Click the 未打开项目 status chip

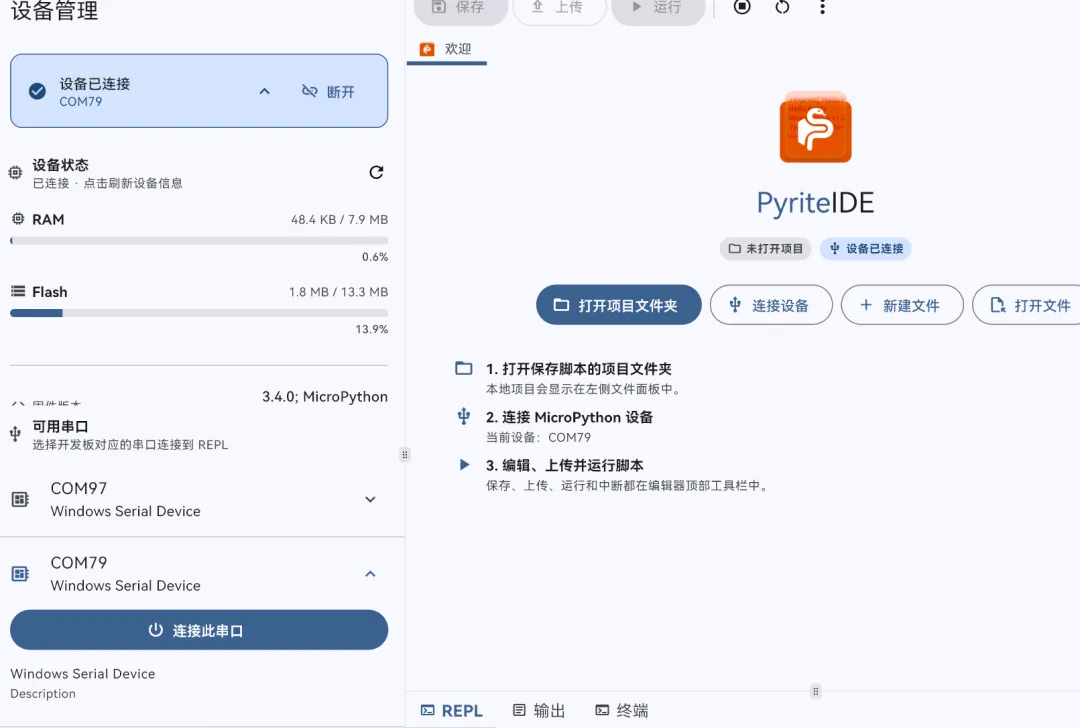click(x=766, y=249)
